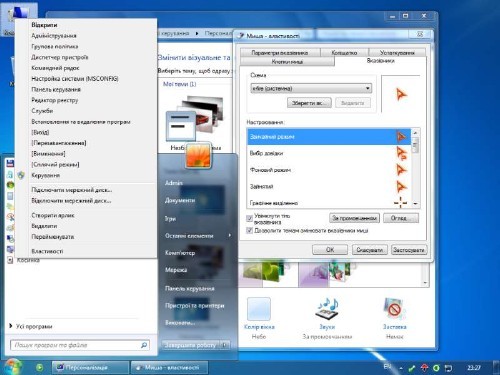Screen dimensions: 500x375
Task: Click the magnifier icon in Start search box
Action: click(x=144, y=345)
